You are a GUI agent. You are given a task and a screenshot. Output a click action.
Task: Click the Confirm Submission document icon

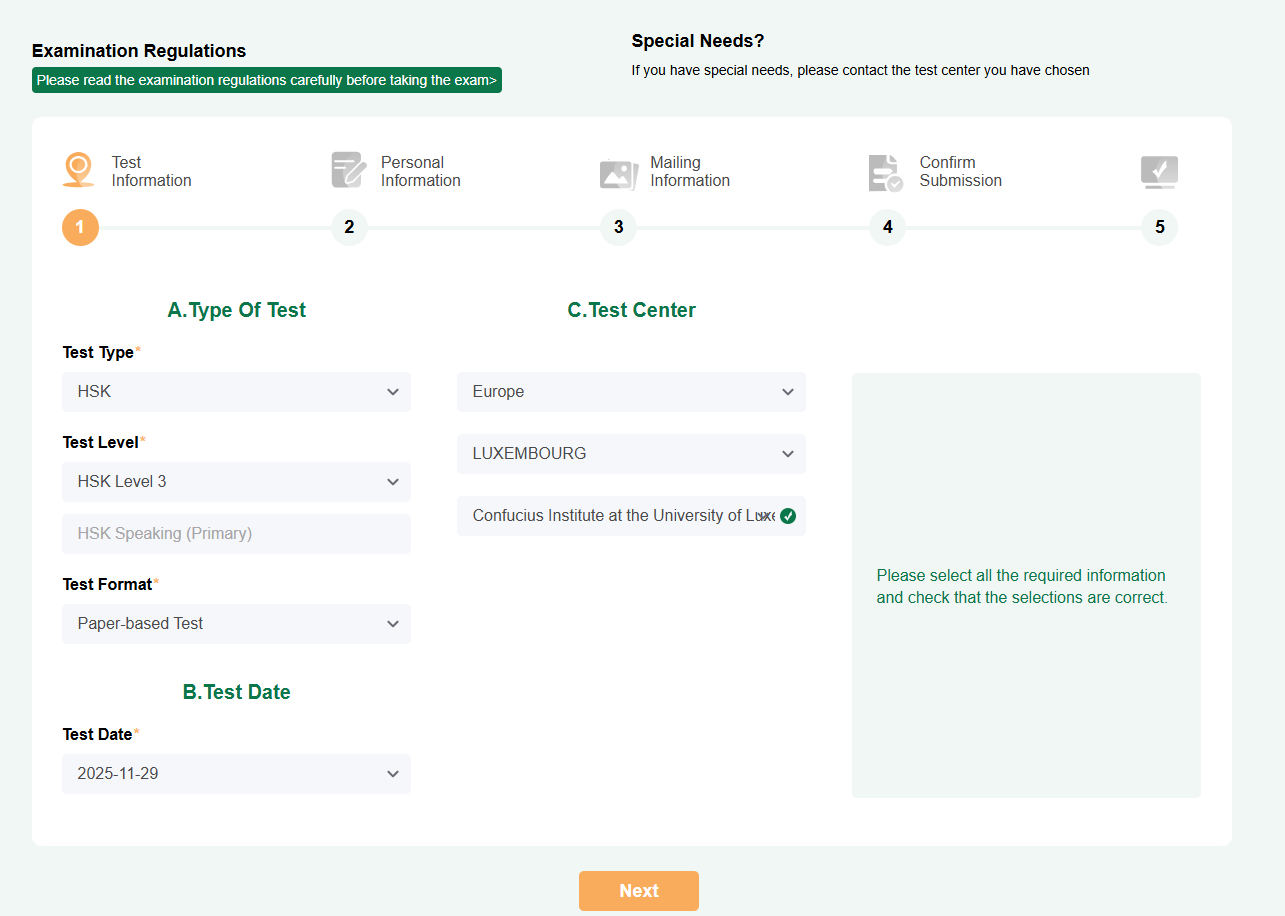tap(885, 173)
